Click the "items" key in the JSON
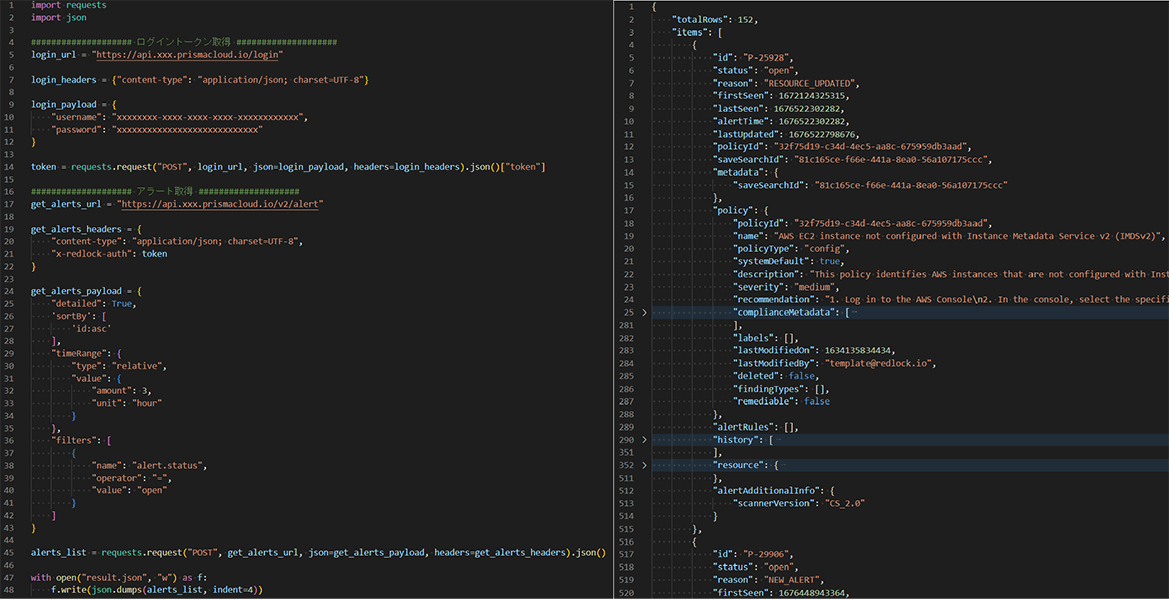Viewport: 1169px width, 600px height. [692, 33]
